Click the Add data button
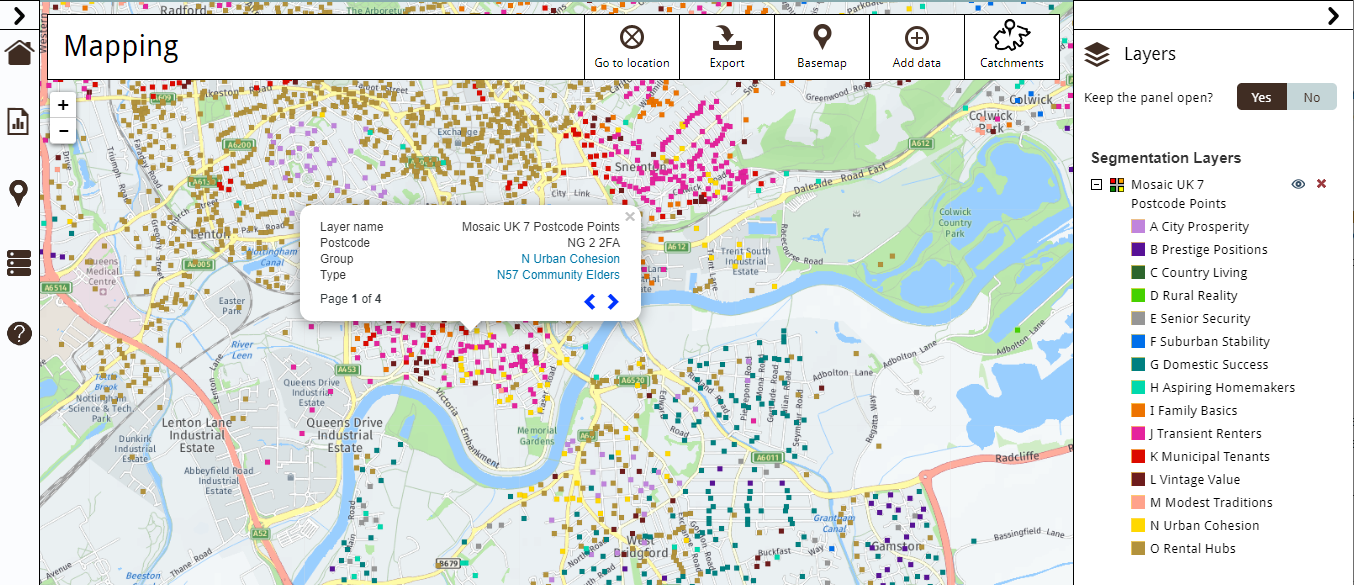This screenshot has height=585, width=1354. (916, 47)
